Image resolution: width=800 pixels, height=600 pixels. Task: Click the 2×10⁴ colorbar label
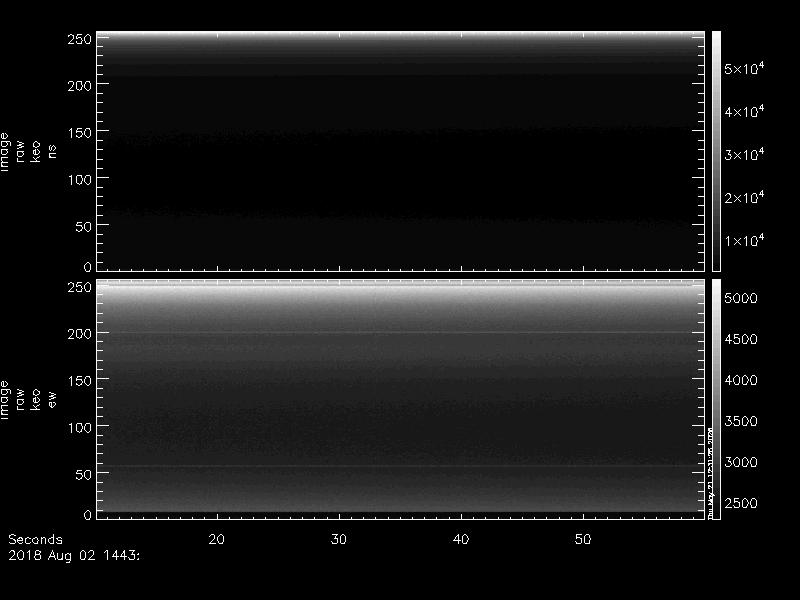coord(744,196)
